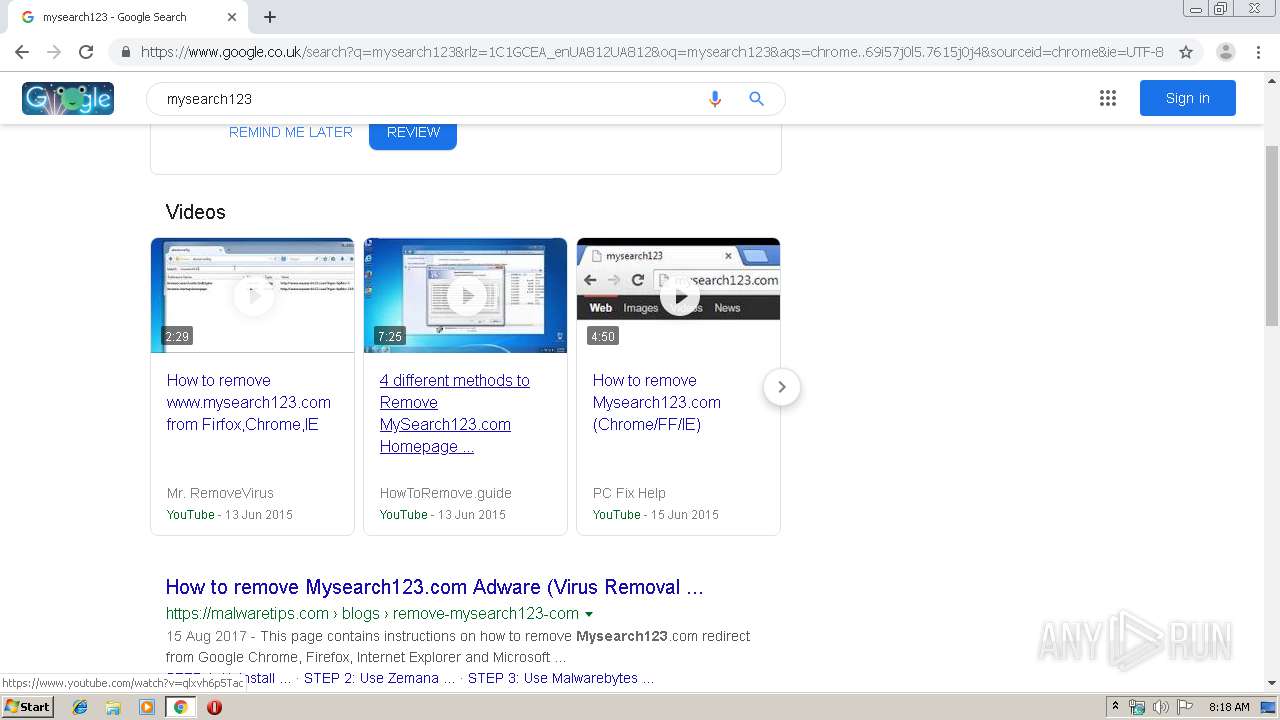This screenshot has width=1280, height=720.
Task: Open the Chrome three-dot menu
Action: [1258, 52]
